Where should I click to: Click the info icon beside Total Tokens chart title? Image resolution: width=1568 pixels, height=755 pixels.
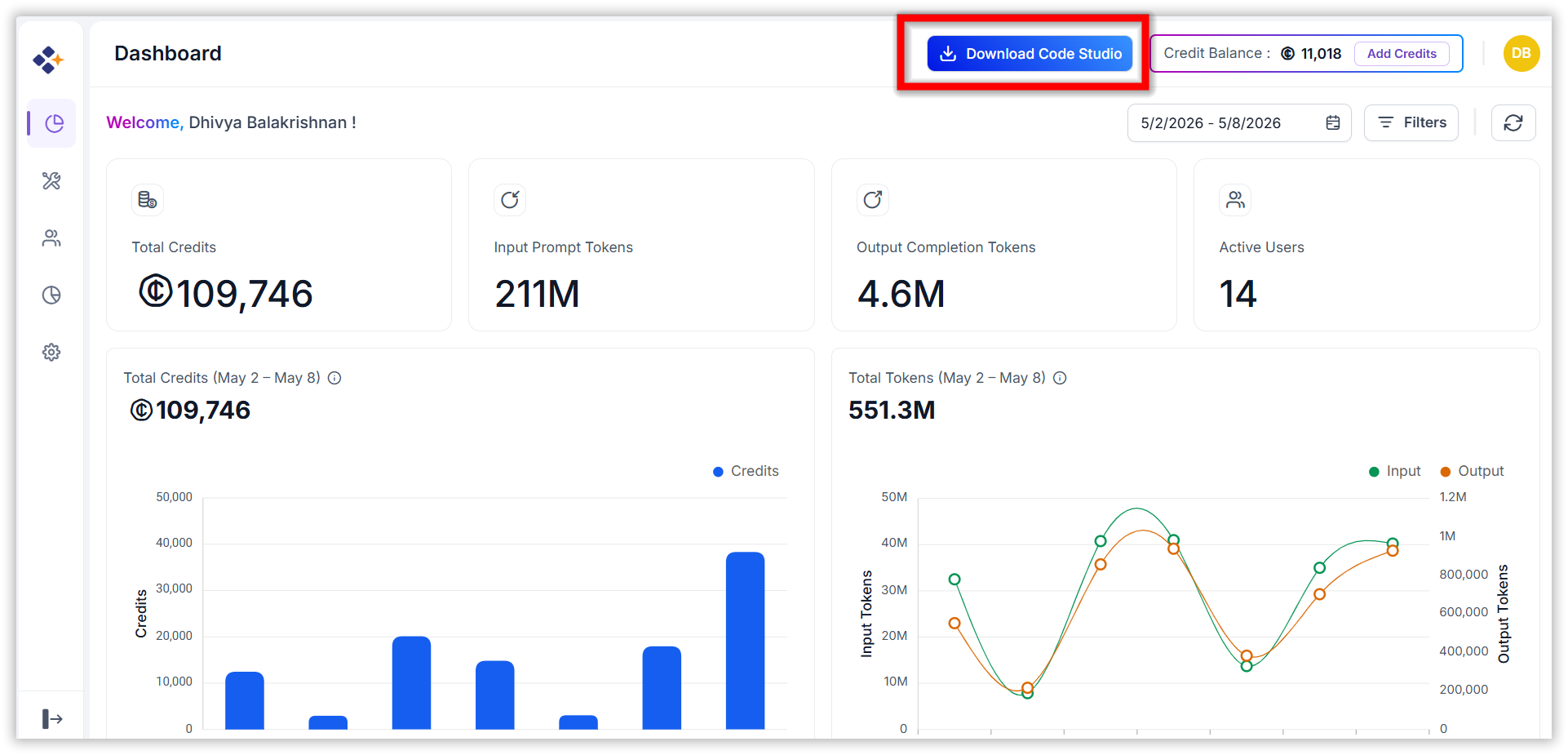pos(1060,378)
